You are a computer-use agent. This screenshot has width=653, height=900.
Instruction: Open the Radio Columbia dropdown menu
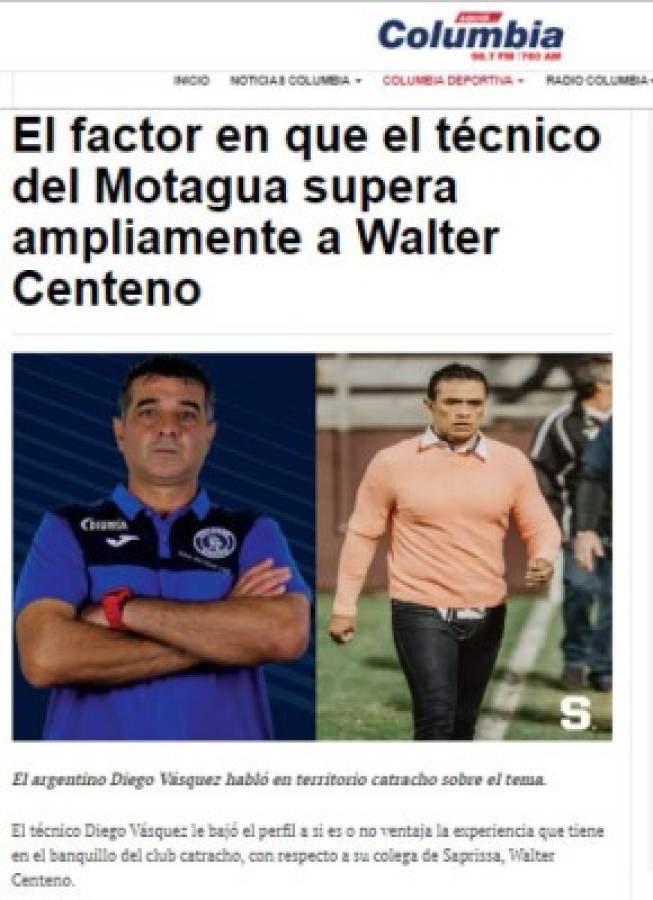pyautogui.click(x=598, y=80)
